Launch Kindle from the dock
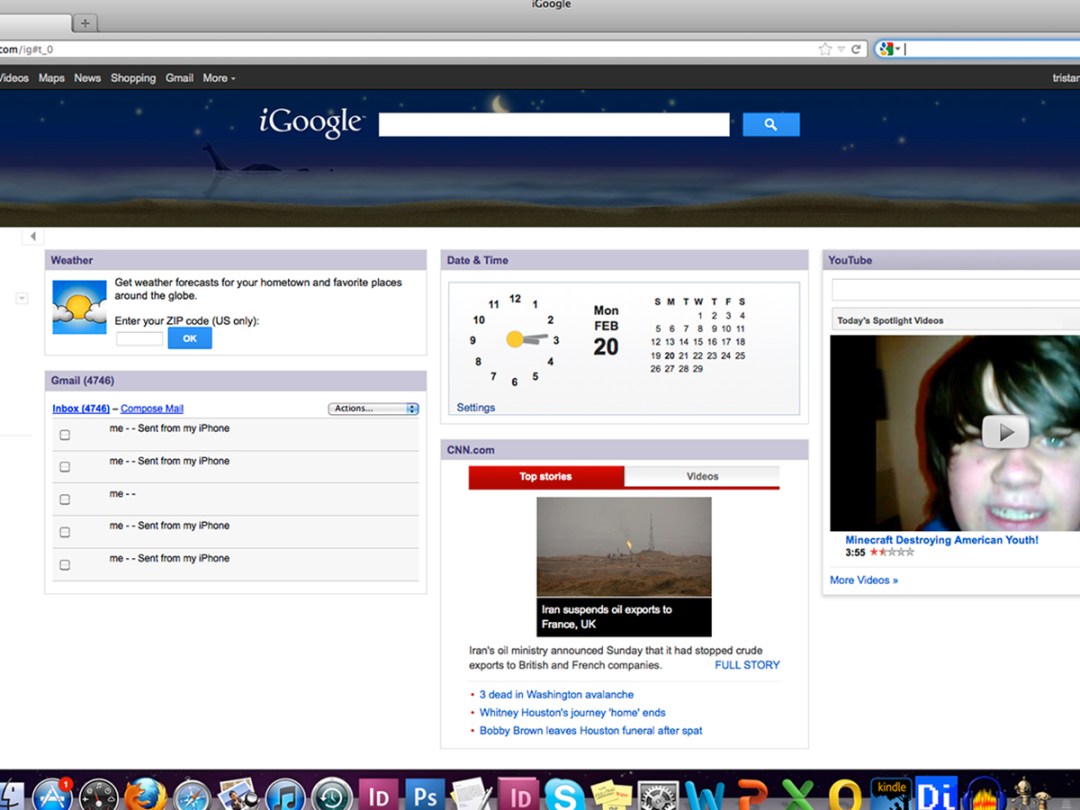The width and height of the screenshot is (1080, 810). point(891,796)
